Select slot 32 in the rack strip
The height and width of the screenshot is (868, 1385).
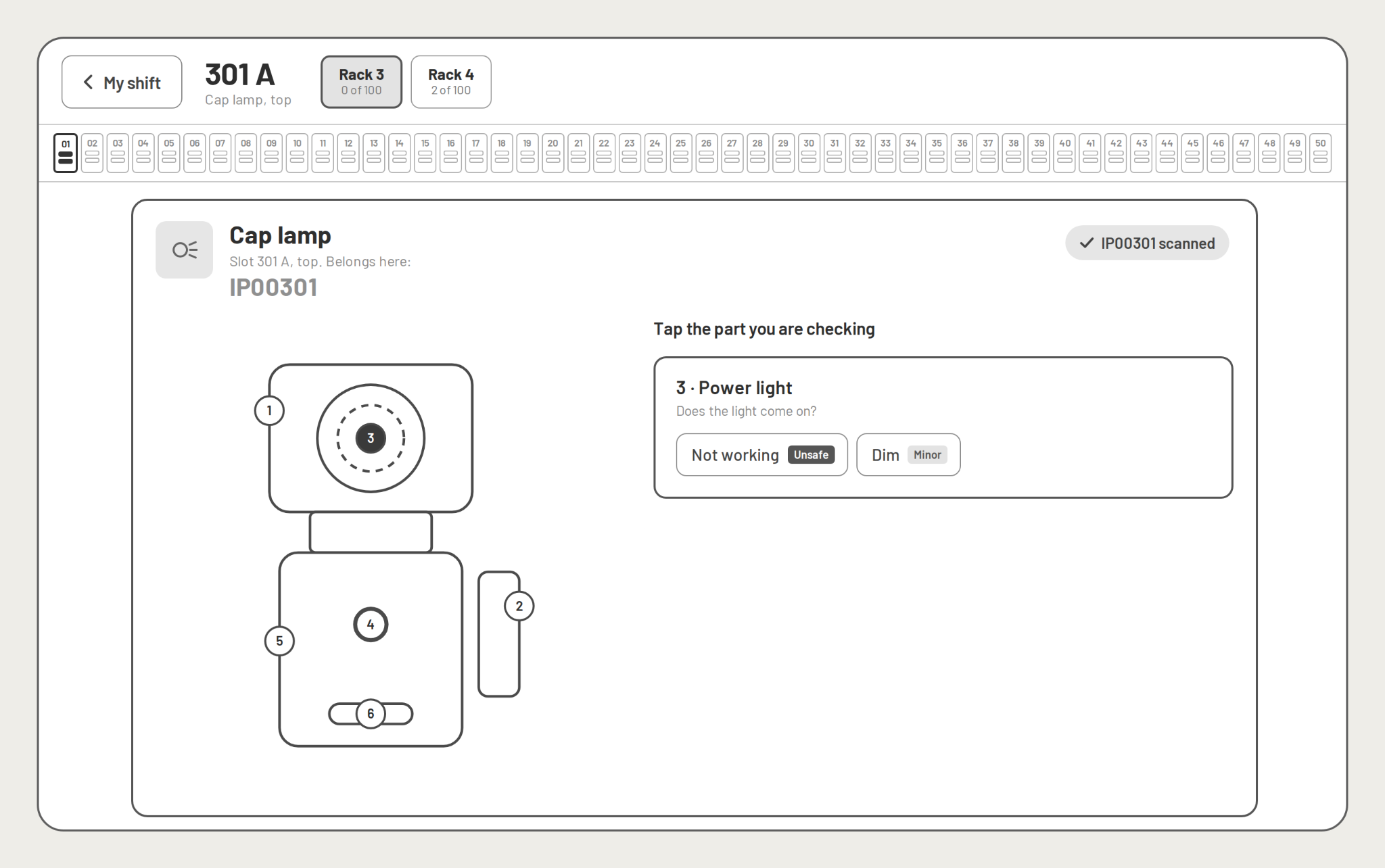[x=860, y=153]
